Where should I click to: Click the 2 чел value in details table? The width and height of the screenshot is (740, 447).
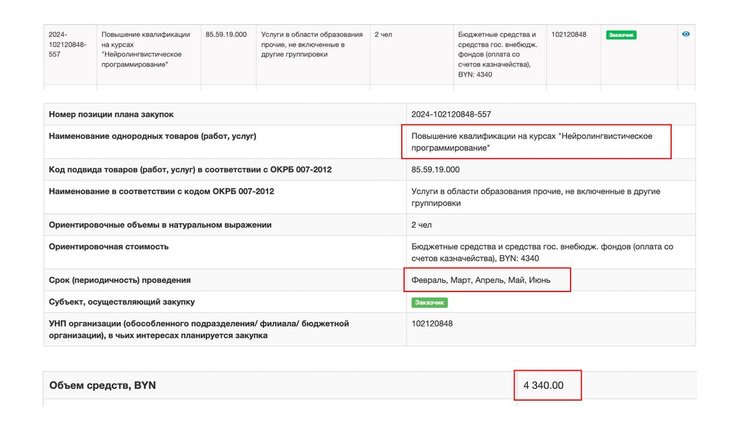point(421,225)
